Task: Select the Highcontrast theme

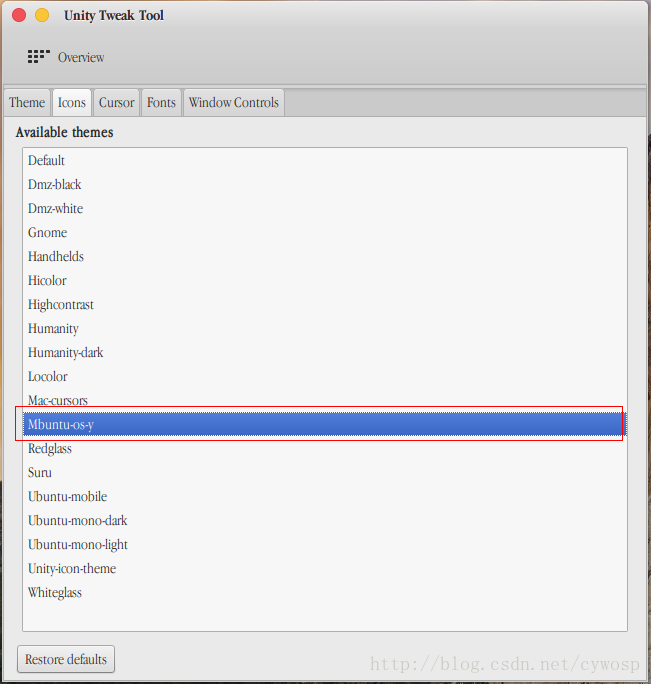Action: point(325,304)
